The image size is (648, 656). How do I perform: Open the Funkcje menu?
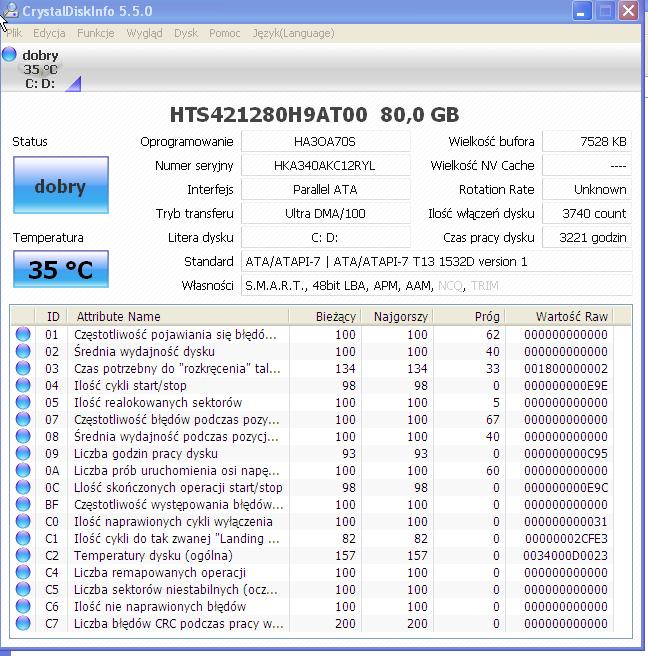pyautogui.click(x=95, y=33)
